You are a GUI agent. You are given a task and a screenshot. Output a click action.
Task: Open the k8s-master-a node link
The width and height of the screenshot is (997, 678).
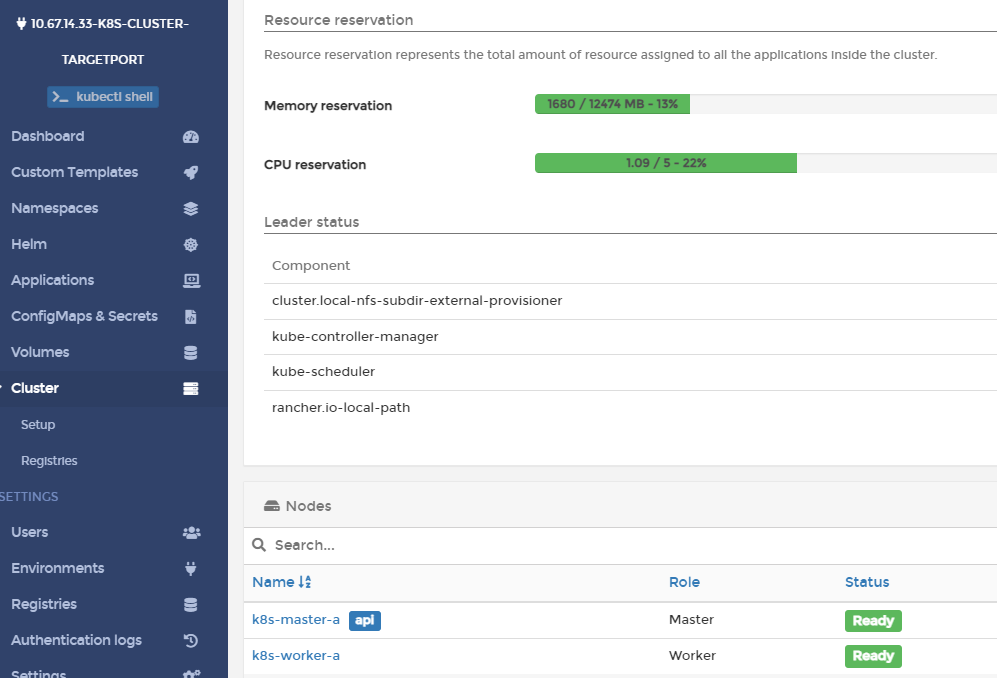(295, 620)
